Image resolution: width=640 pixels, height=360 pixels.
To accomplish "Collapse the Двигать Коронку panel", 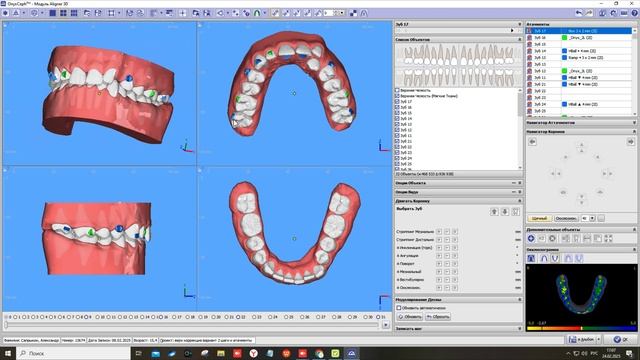I will click(520, 201).
